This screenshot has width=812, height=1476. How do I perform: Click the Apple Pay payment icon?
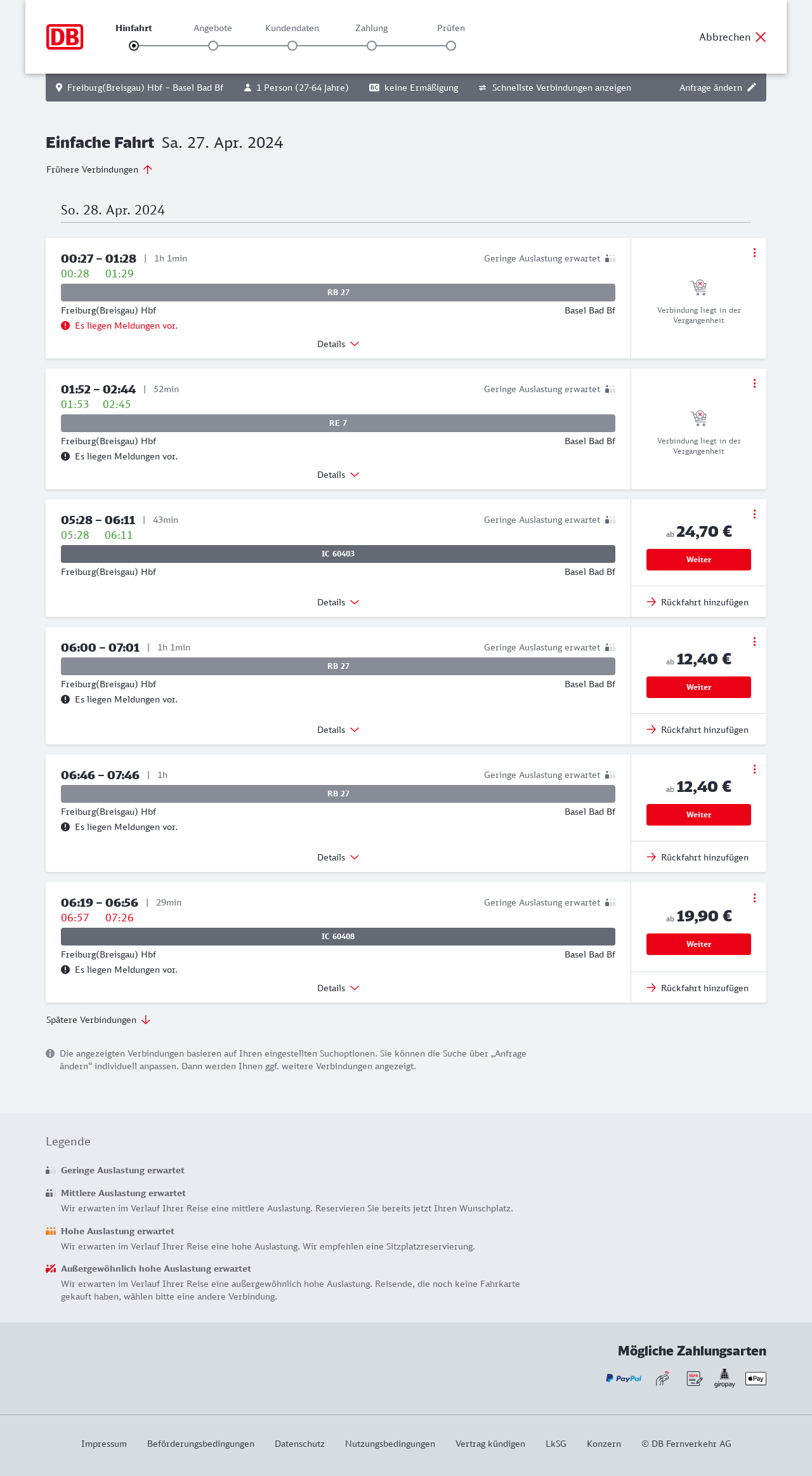point(756,1378)
